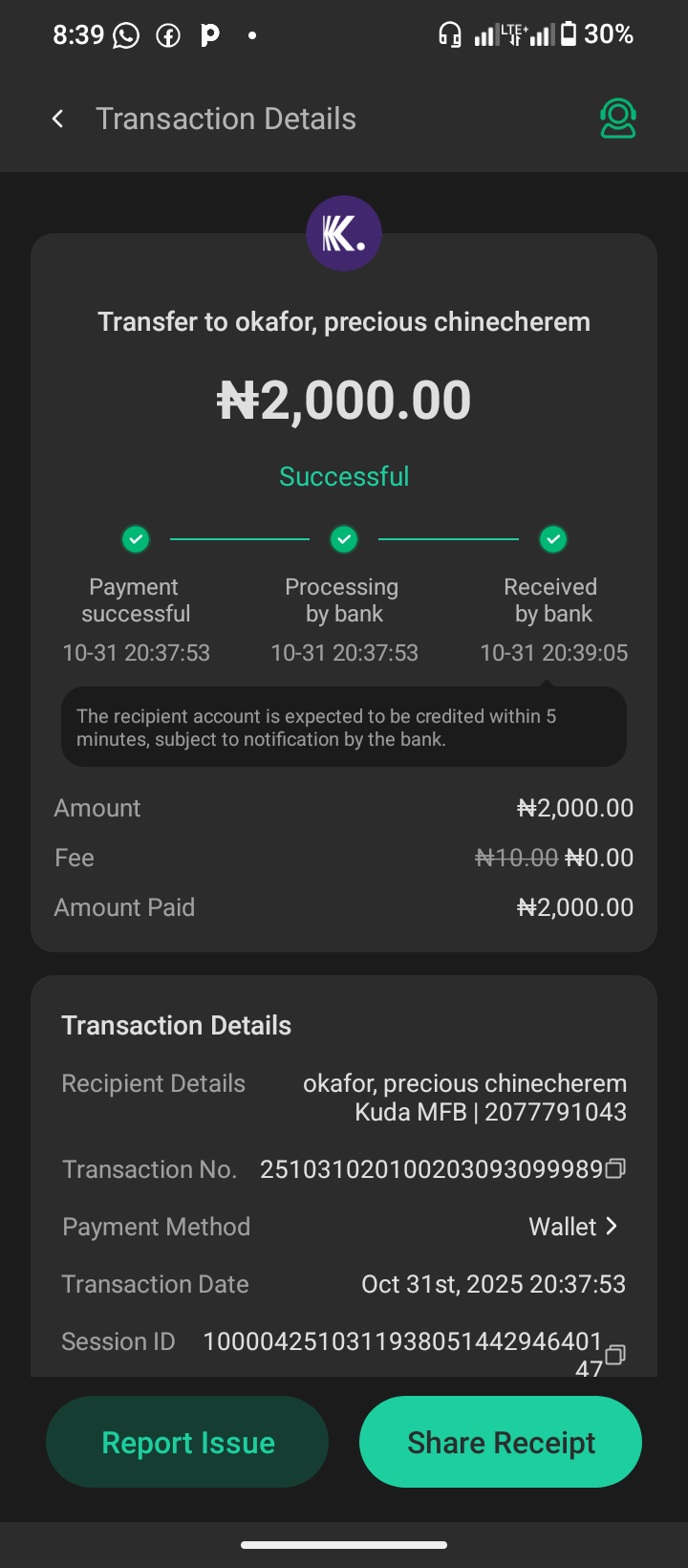Viewport: 688px width, 1568px height.
Task: Tap the Kuda bank logo
Action: pyautogui.click(x=344, y=233)
